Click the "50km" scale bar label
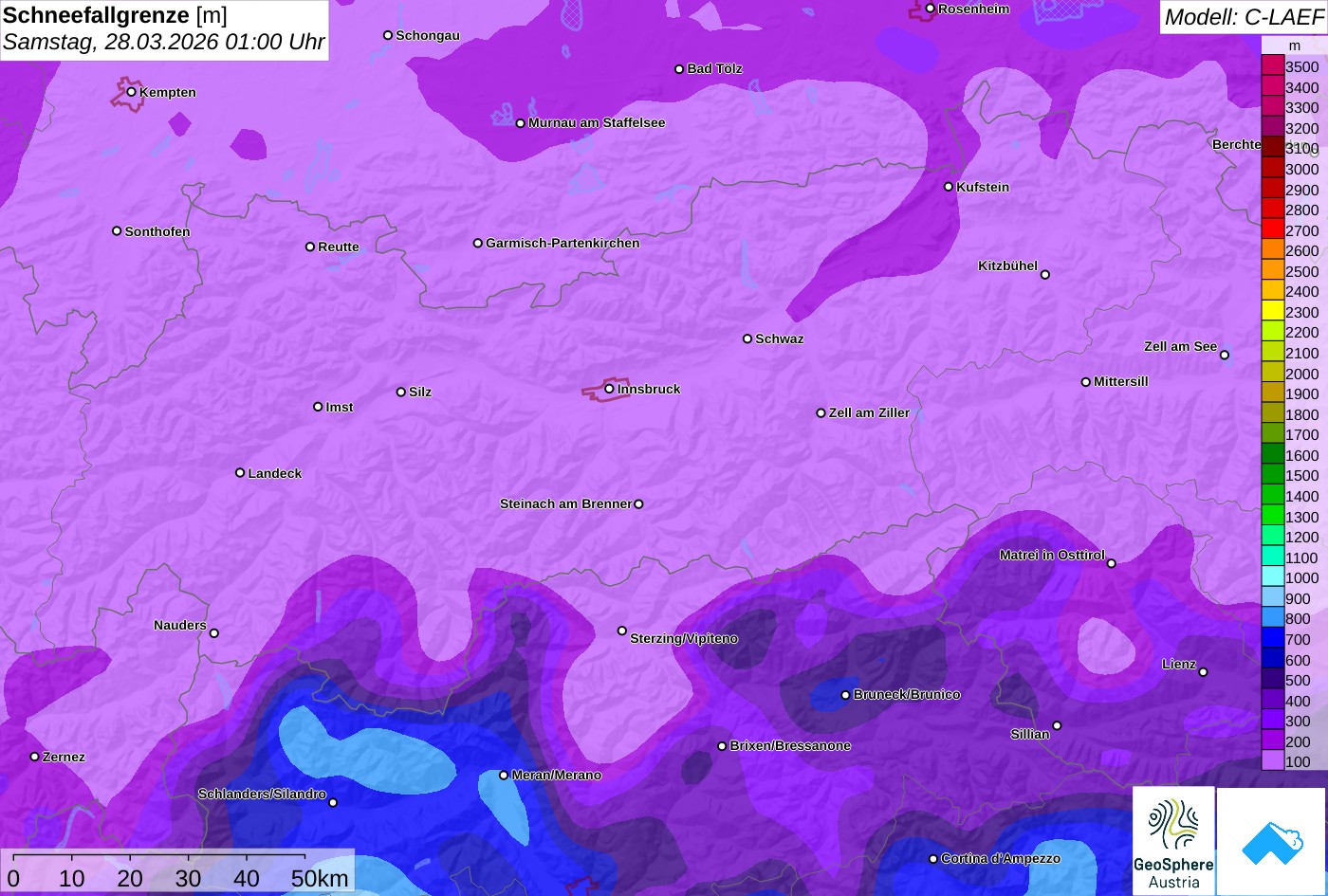1328x896 pixels. (320, 878)
